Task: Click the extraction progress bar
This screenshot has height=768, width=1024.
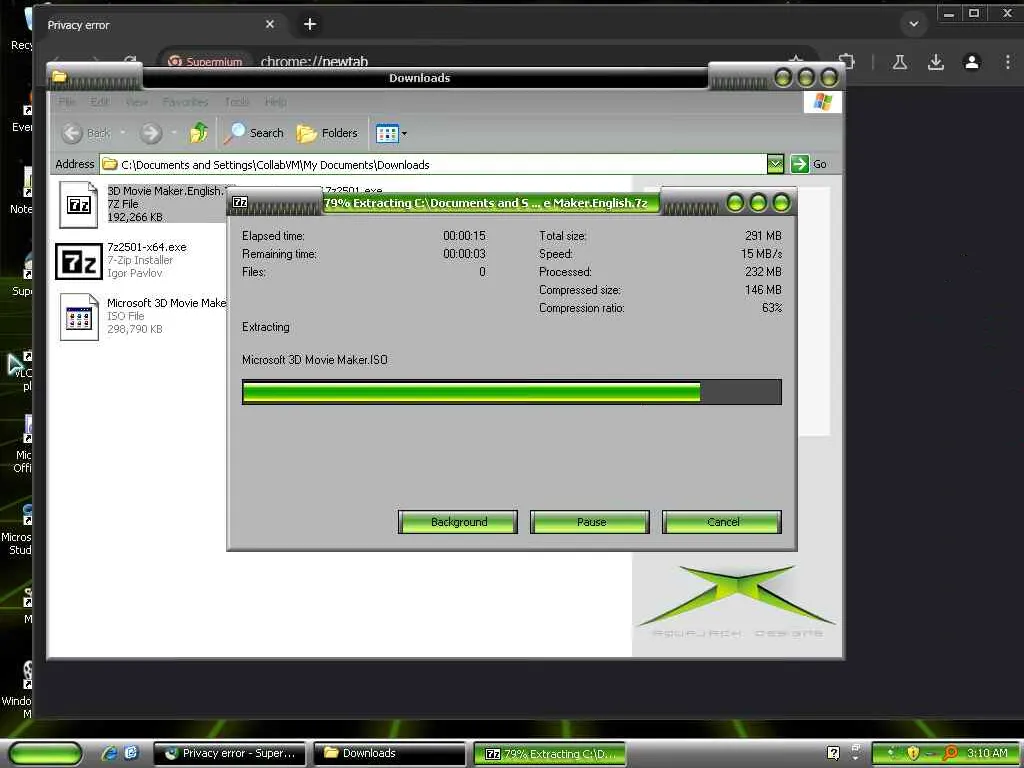Action: coord(511,392)
